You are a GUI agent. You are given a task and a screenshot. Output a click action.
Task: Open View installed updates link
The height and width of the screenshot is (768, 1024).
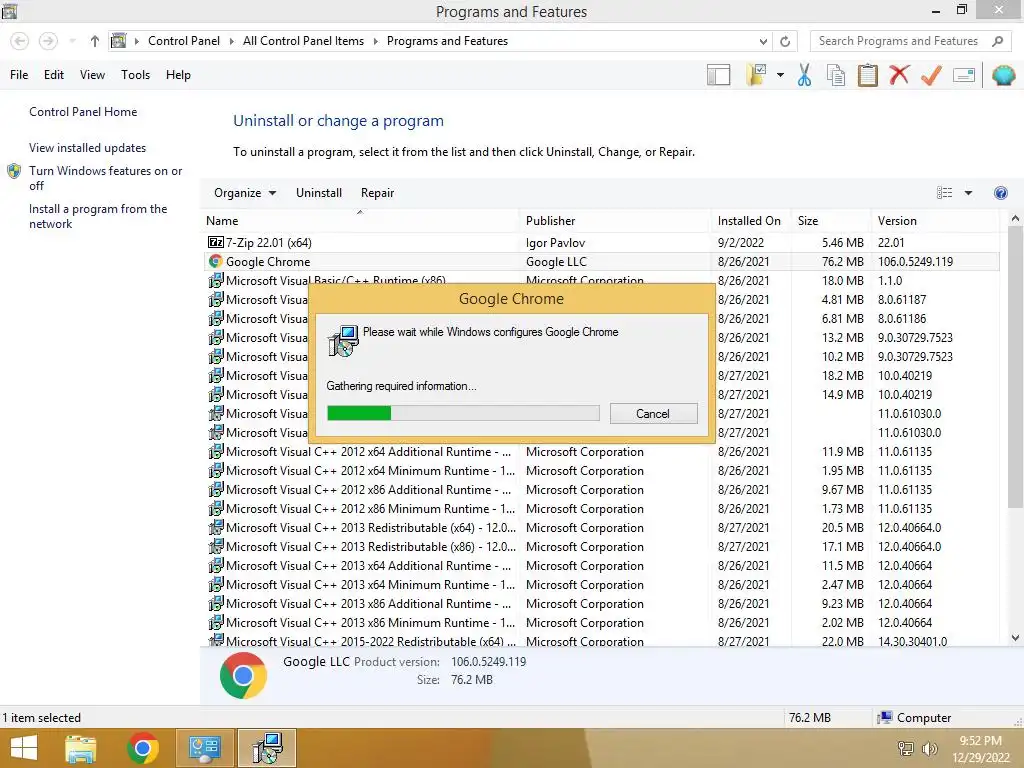pyautogui.click(x=88, y=148)
